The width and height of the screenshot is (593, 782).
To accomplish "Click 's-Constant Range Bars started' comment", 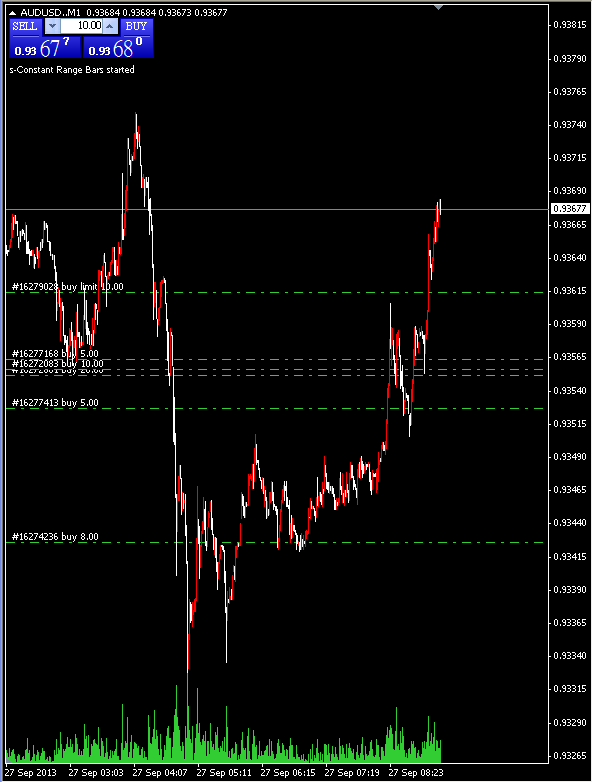I will (x=72, y=70).
